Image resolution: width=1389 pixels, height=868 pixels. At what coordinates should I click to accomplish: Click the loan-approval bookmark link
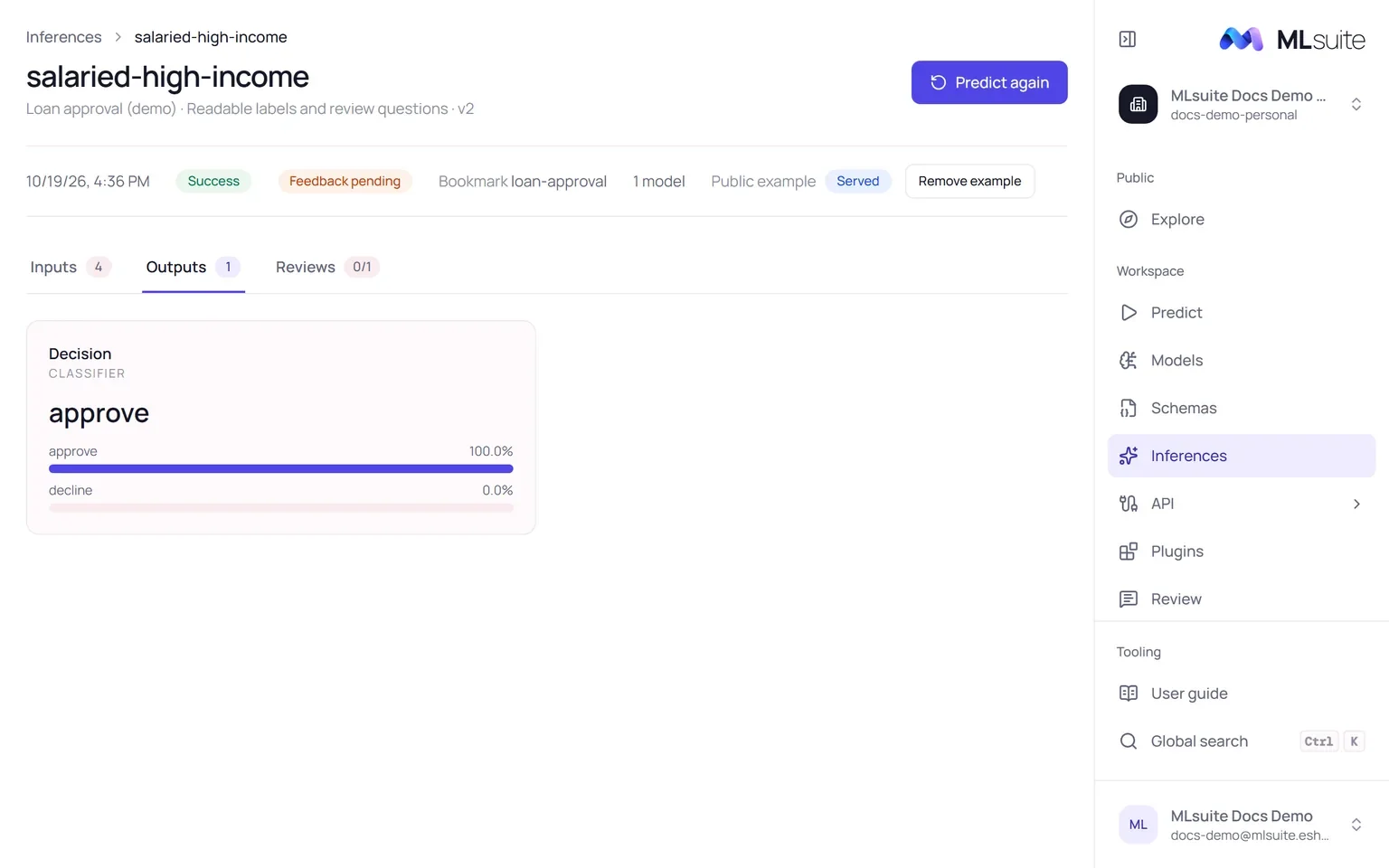[559, 181]
